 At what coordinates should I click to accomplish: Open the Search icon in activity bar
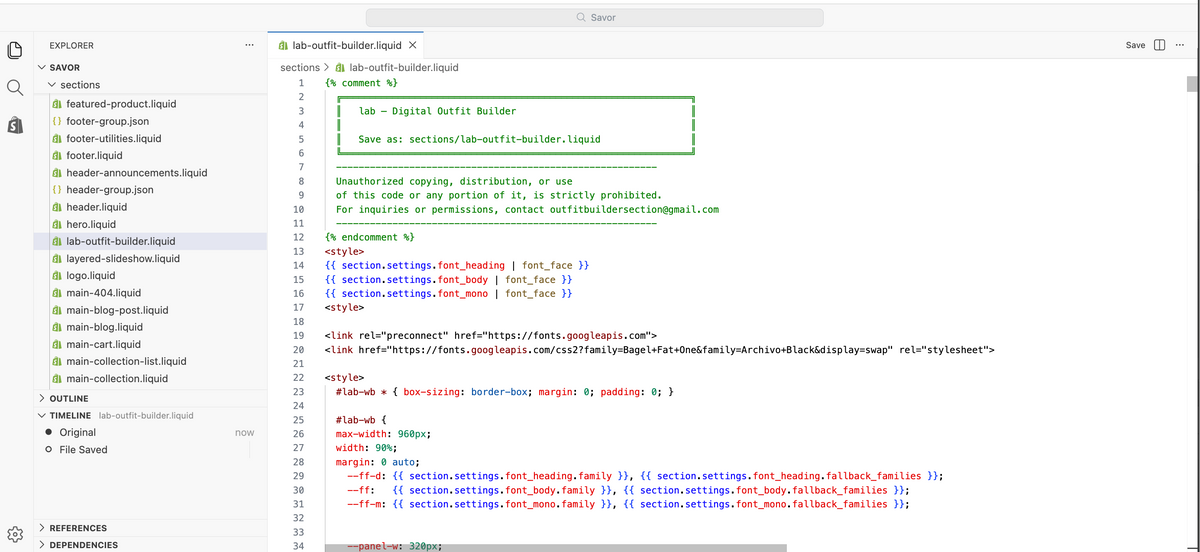pos(15,88)
